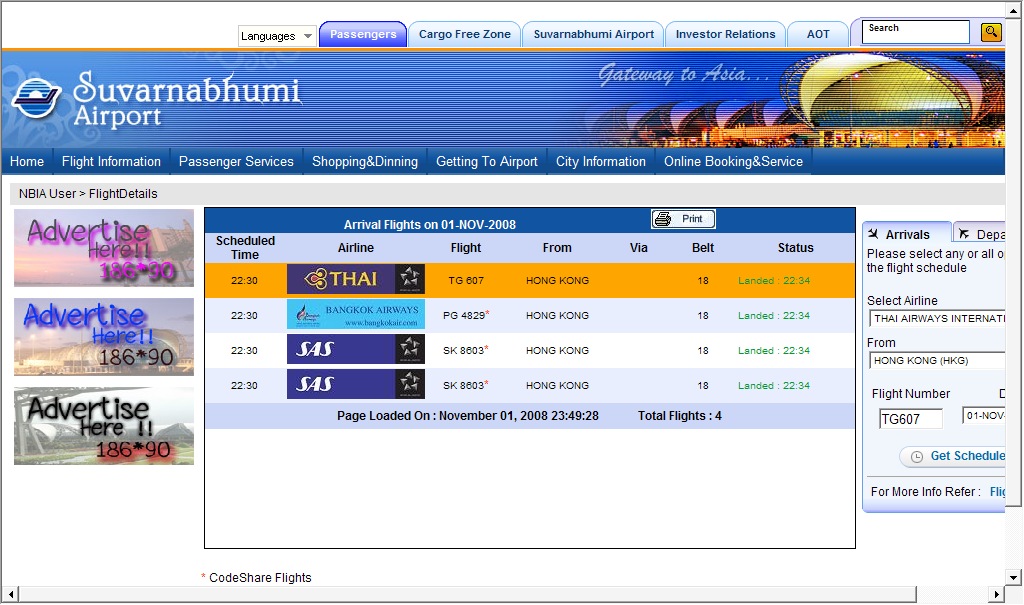Click the scroll up arrow
This screenshot has width=1024, height=605.
tap(1014, 10)
